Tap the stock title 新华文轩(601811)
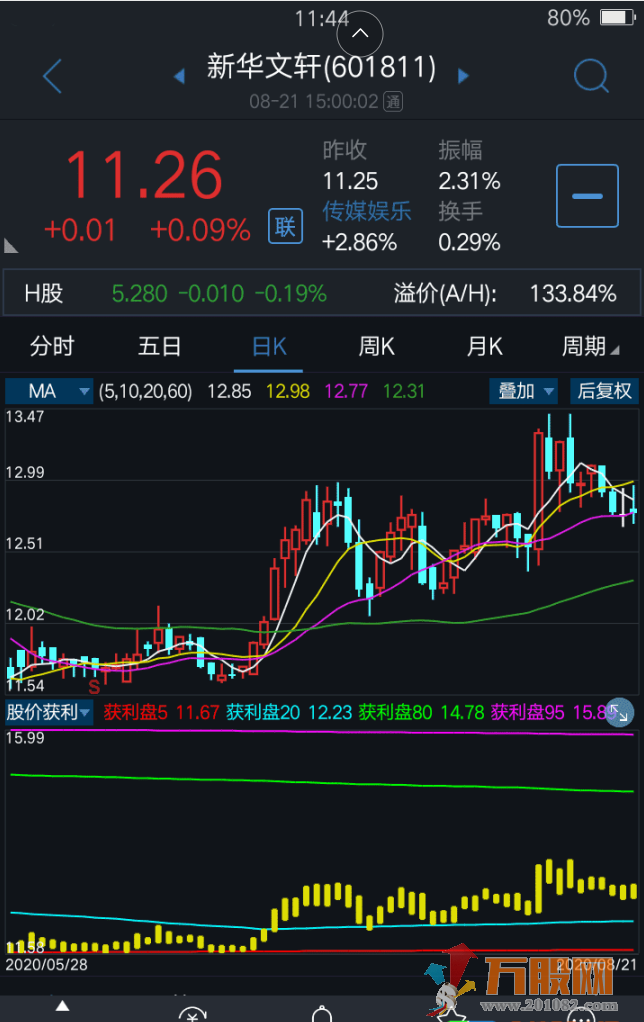This screenshot has height=1022, width=644. tap(321, 66)
